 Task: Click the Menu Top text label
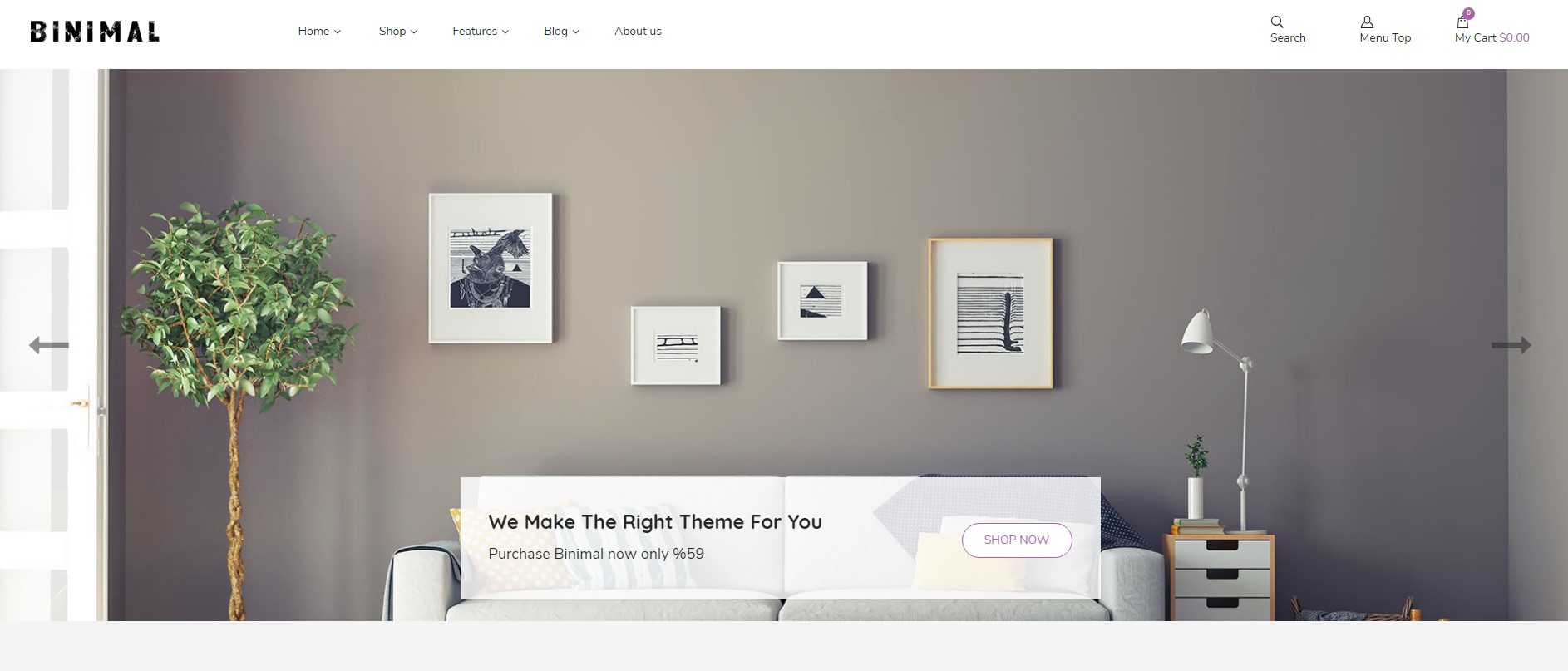tap(1385, 37)
